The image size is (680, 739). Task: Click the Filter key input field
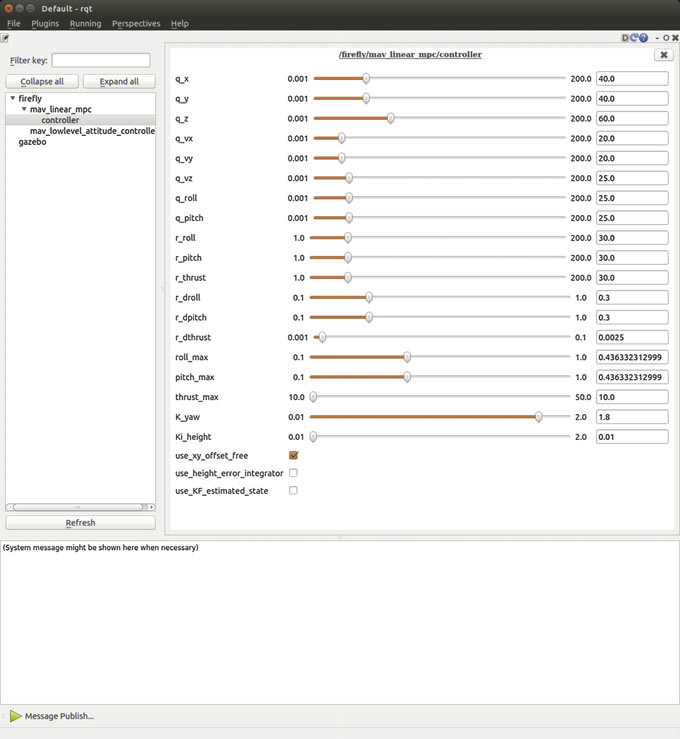pos(101,60)
